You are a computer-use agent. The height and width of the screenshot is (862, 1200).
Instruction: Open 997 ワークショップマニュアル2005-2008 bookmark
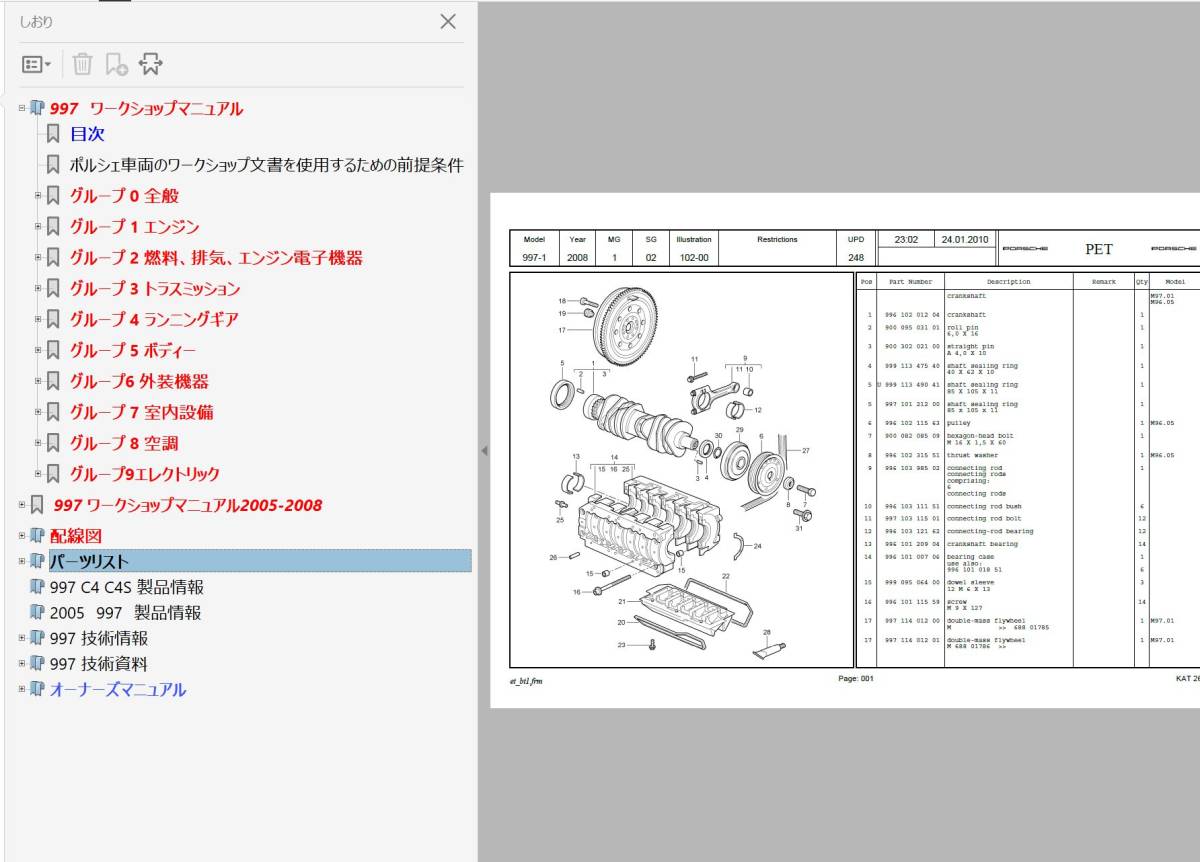(188, 506)
